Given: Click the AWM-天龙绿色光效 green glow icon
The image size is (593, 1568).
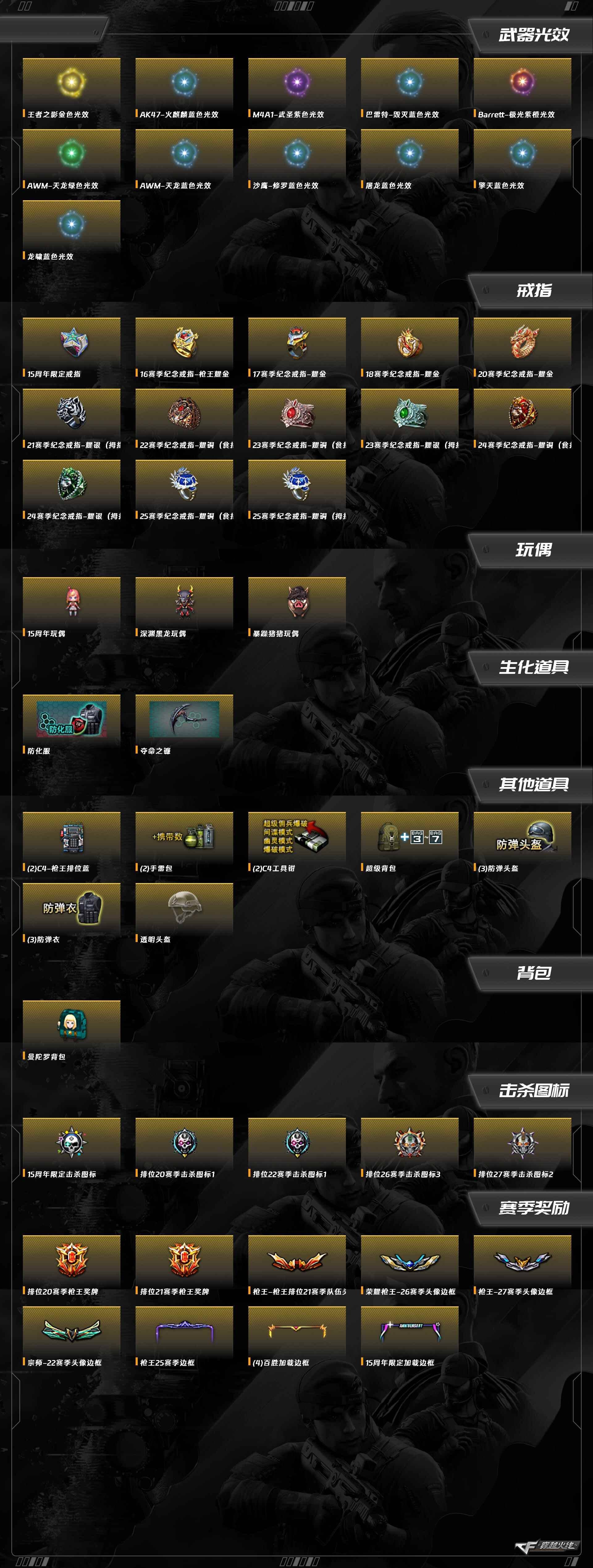Looking at the screenshot, I should tap(72, 153).
